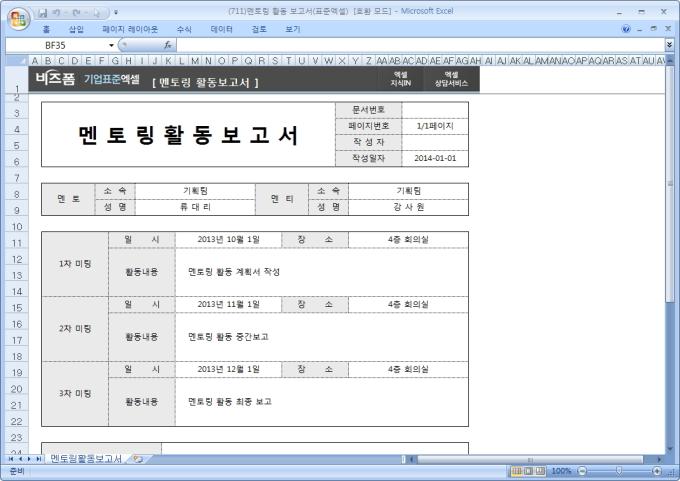680x481 pixels.
Task: Select the 멘토링활동보고서 title cell
Action: pos(188,134)
